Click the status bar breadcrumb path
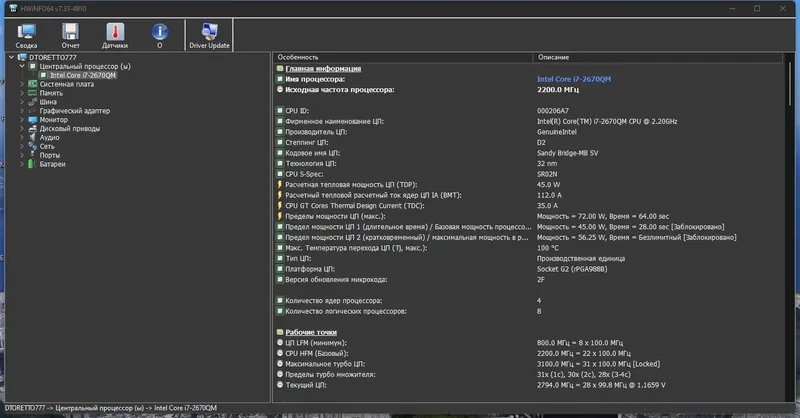The width and height of the screenshot is (800, 418). click(x=111, y=408)
